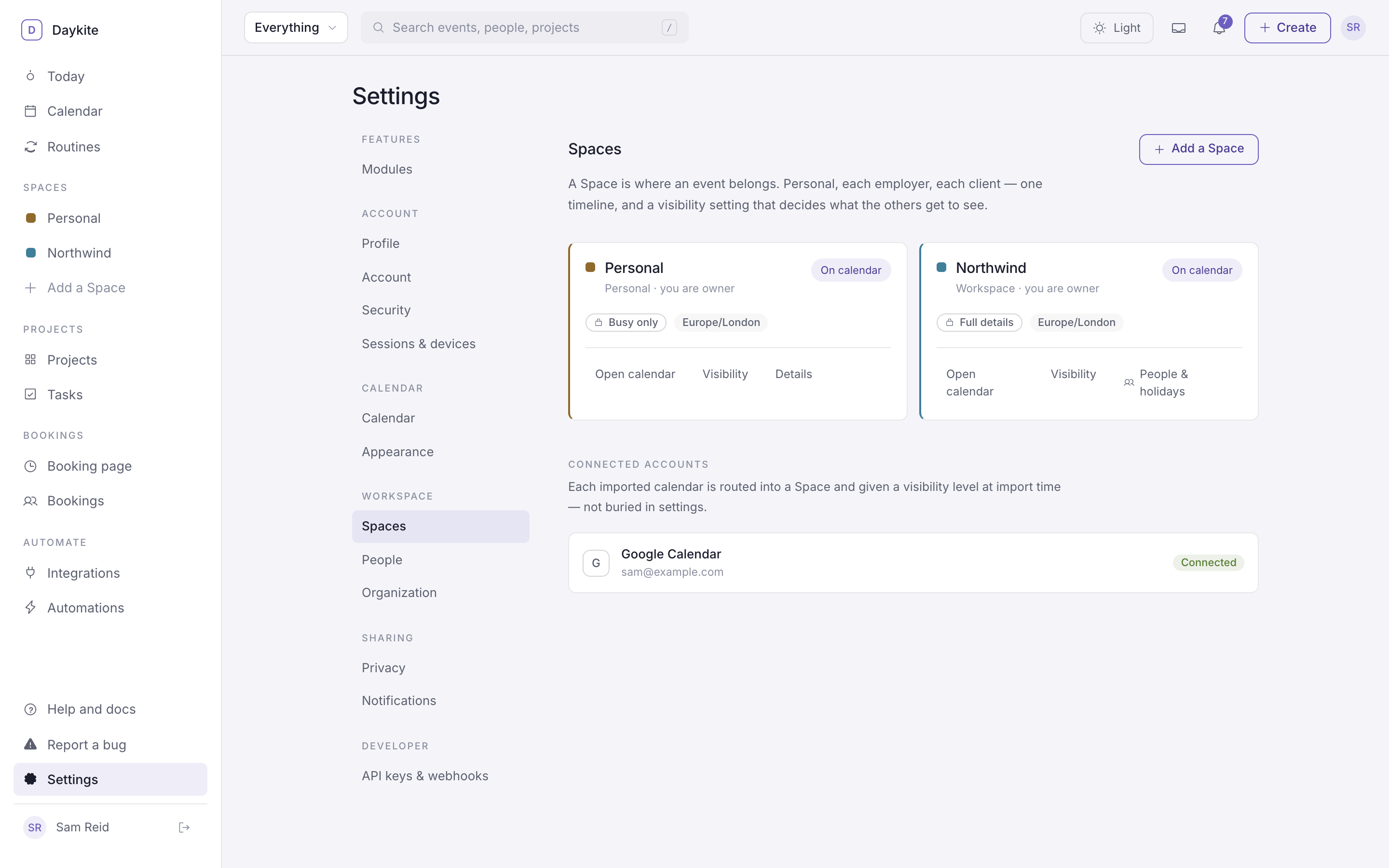Click Visibility on the Northwind card
This screenshot has height=868, width=1389.
tap(1073, 374)
